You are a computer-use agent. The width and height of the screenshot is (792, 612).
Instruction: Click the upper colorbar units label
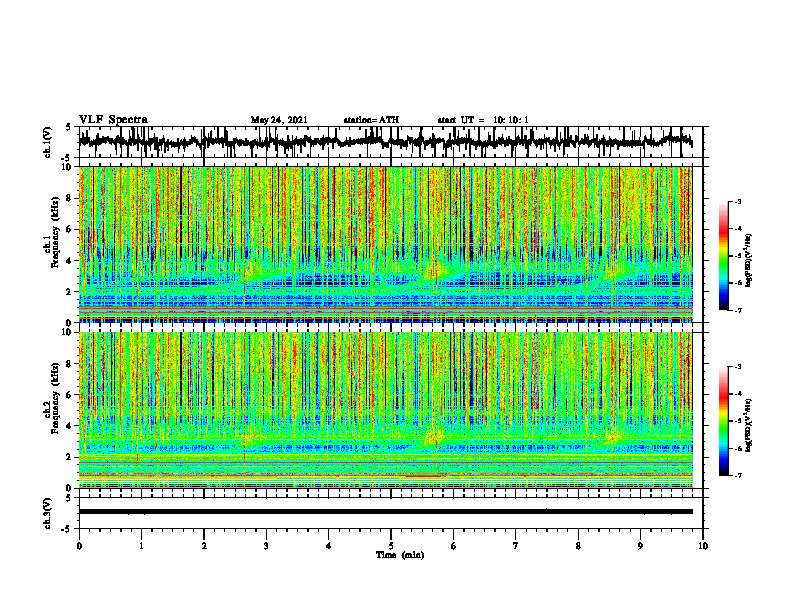(749, 261)
